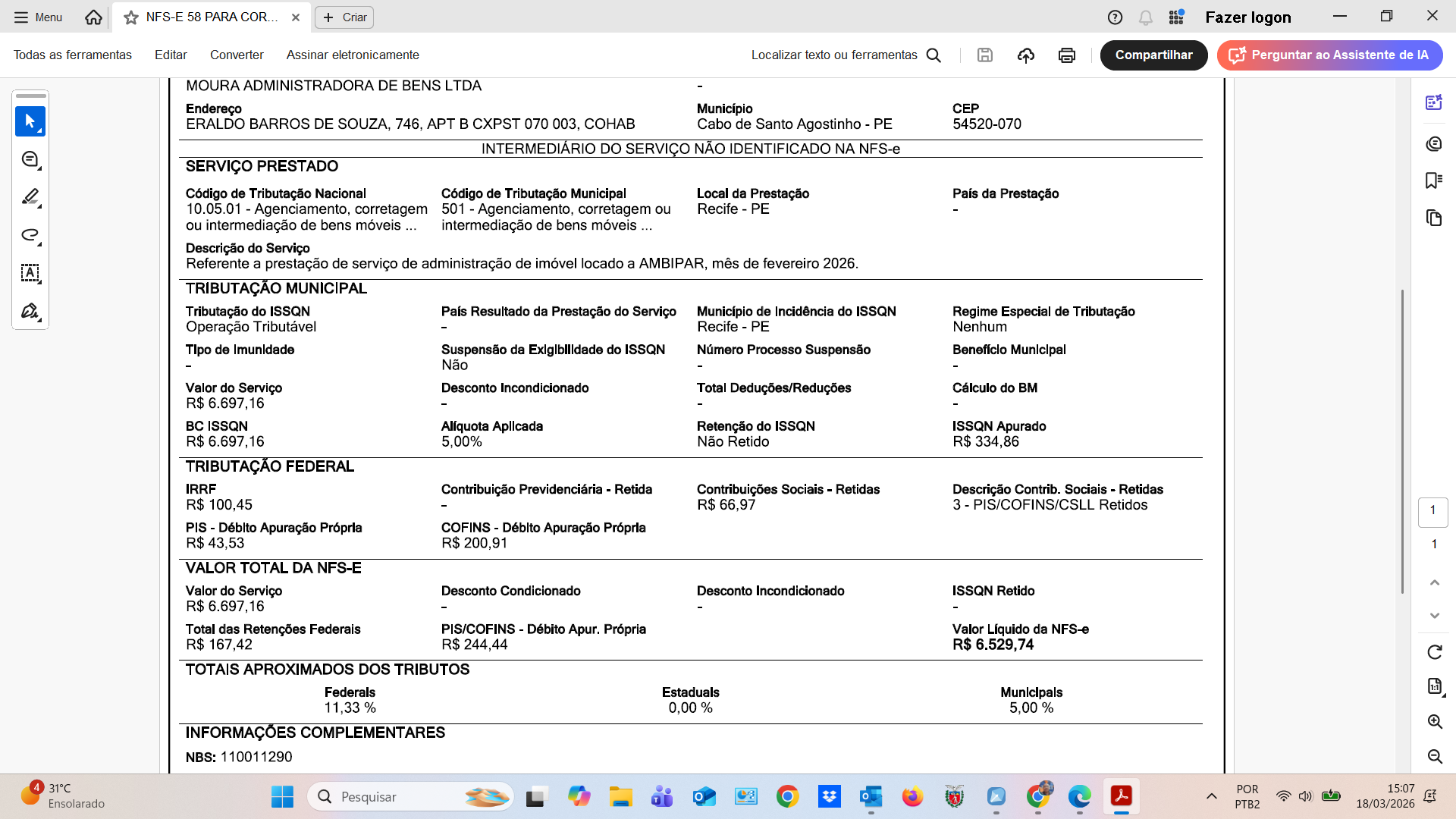The height and width of the screenshot is (819, 1456).
Task: Click the current page number box
Action: coord(1432,511)
